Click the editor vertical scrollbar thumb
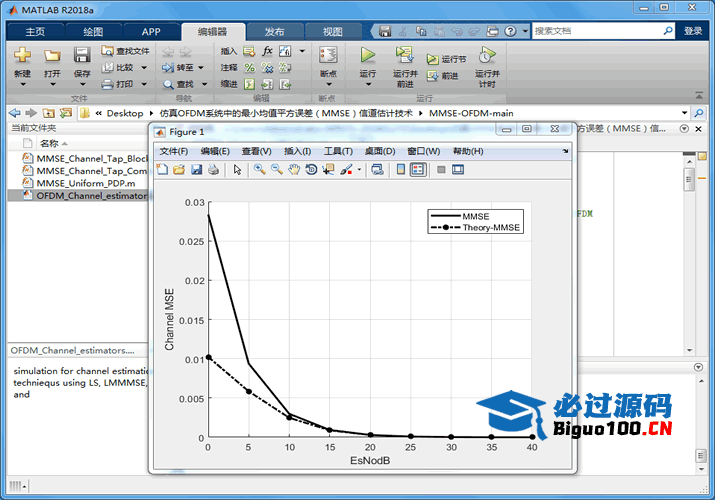This screenshot has height=500, width=715. [689, 180]
